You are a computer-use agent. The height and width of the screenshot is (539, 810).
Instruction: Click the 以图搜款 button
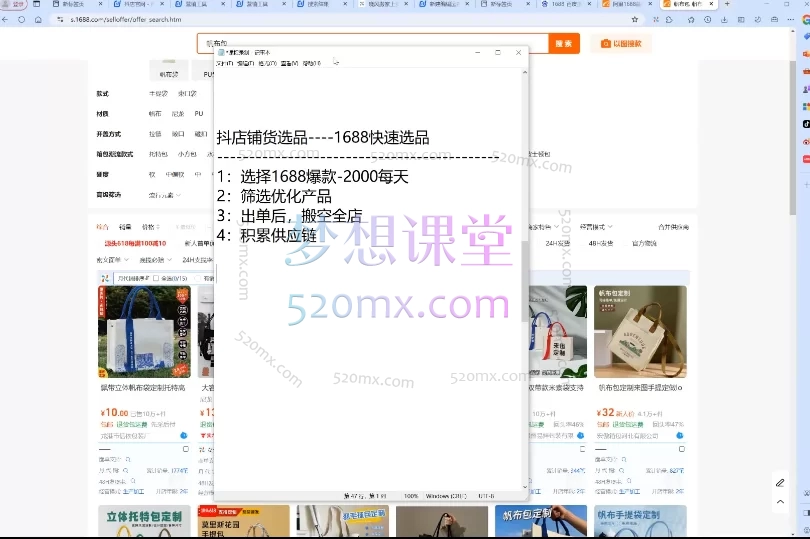pos(621,44)
